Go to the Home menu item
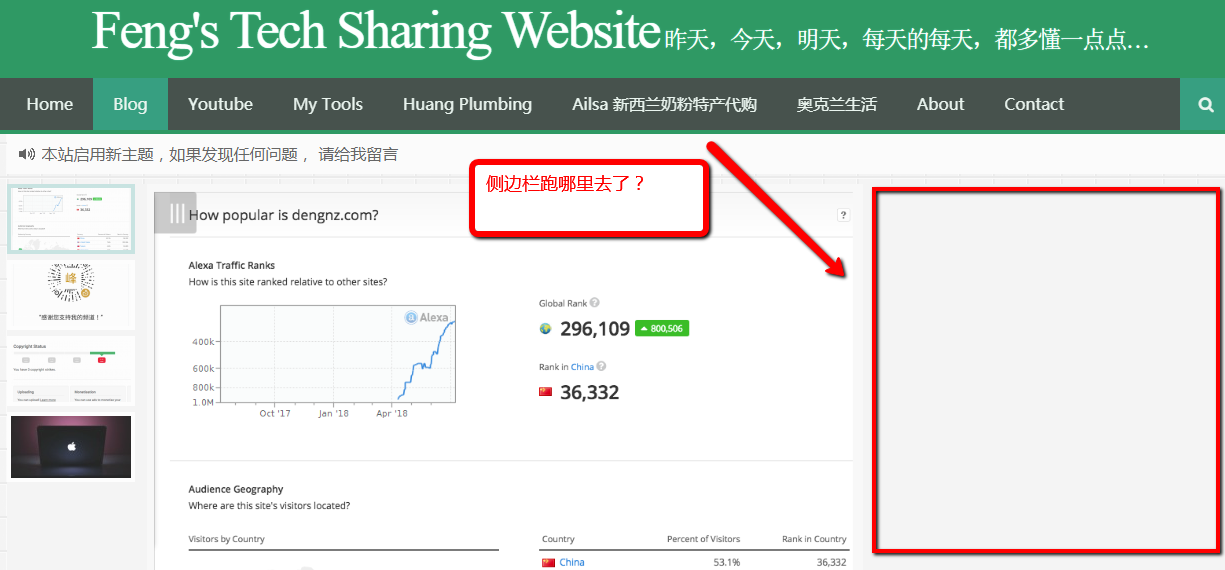 click(x=50, y=104)
